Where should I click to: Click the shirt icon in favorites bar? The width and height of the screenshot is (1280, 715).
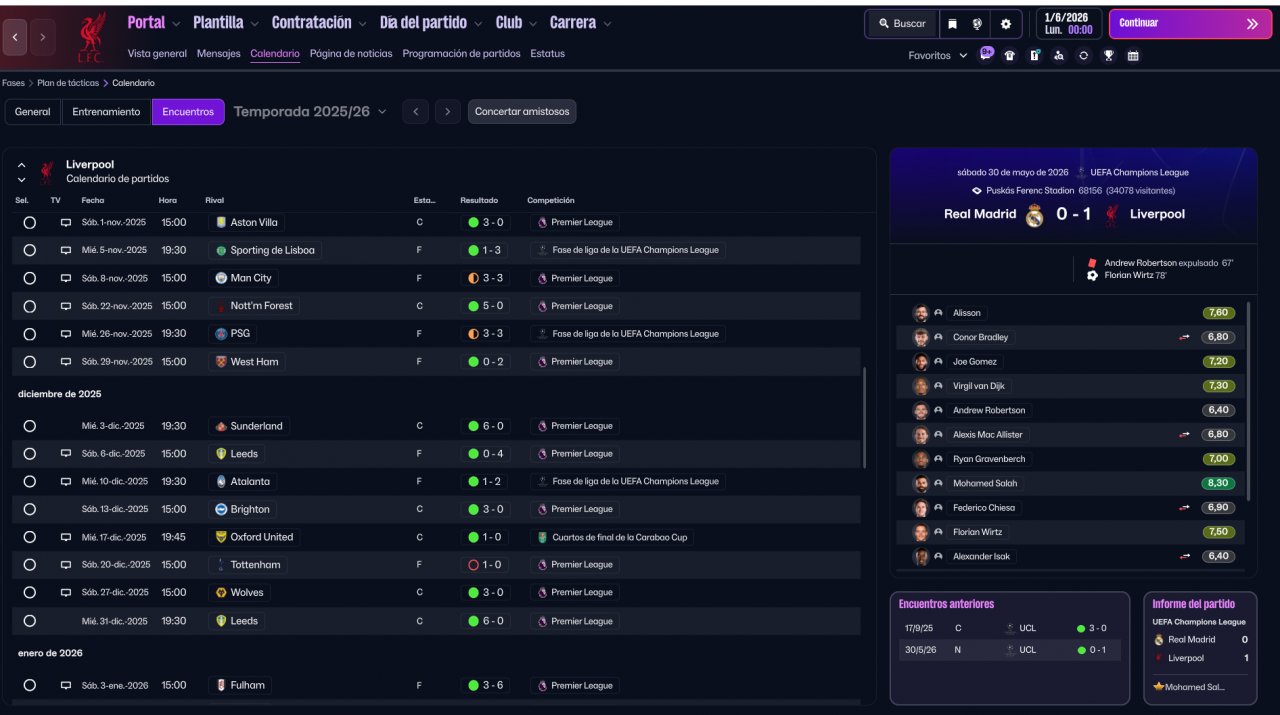coord(1010,56)
